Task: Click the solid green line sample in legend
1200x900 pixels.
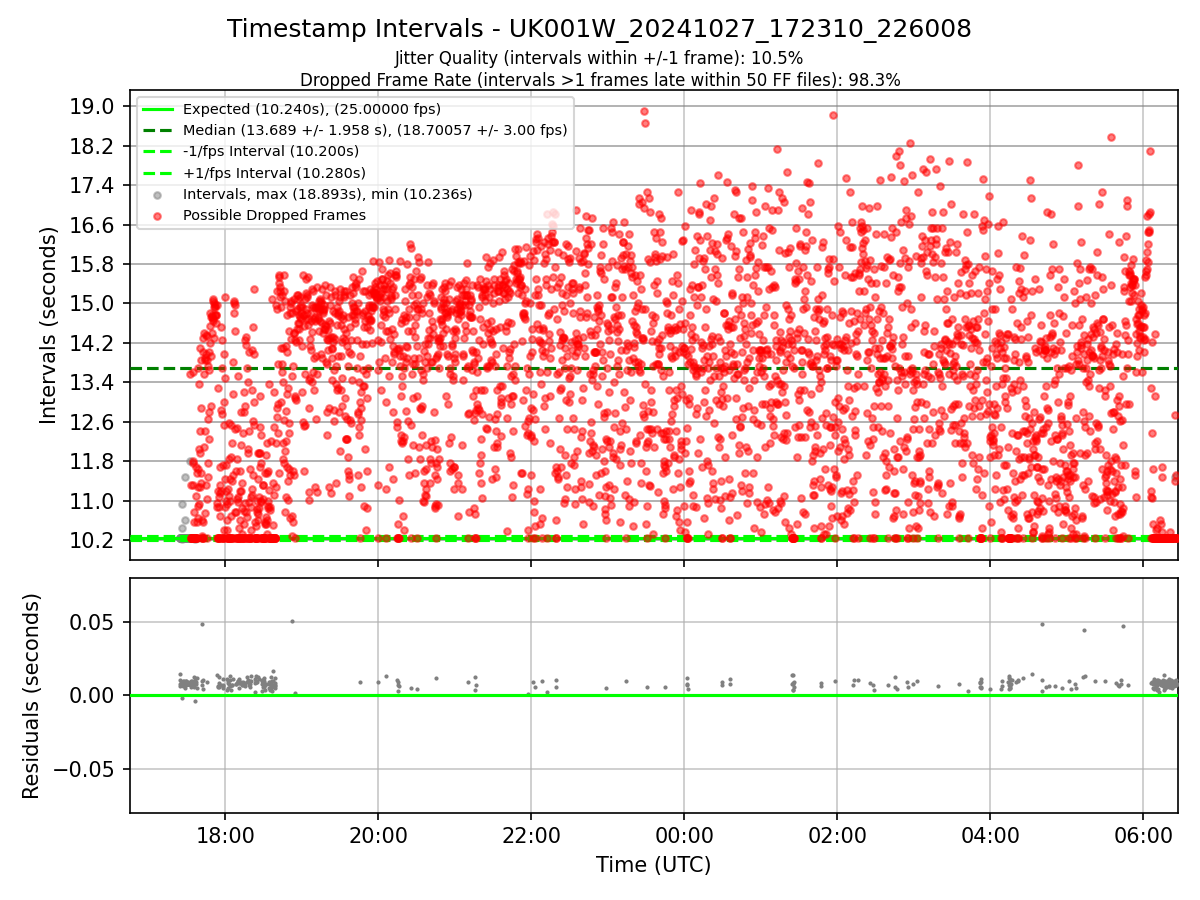Action: point(159,109)
